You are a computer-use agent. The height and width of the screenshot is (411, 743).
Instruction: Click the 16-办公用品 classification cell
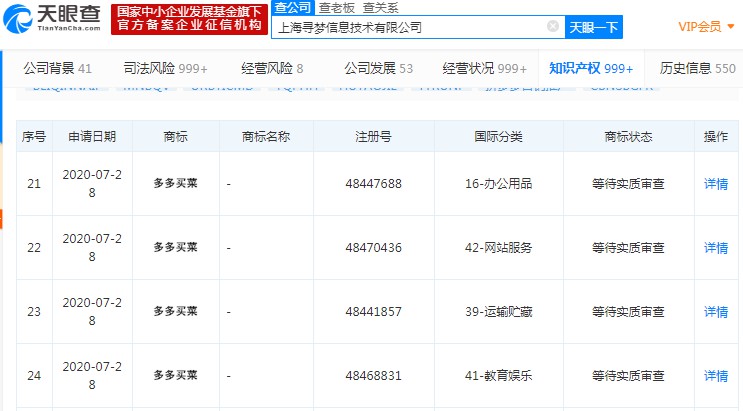click(498, 183)
